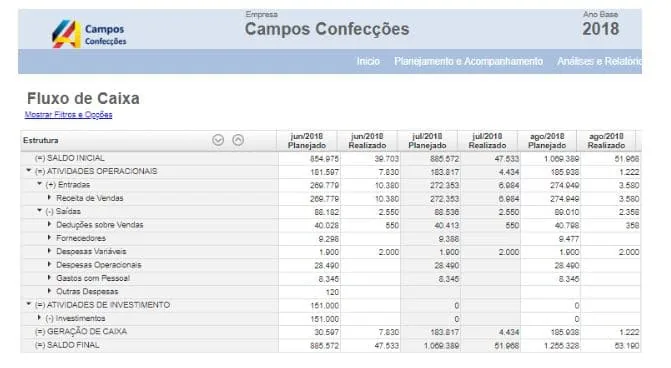Image resolution: width=671 pixels, height=368 pixels.
Task: Expand the Fornecedores row
Action: (49, 237)
